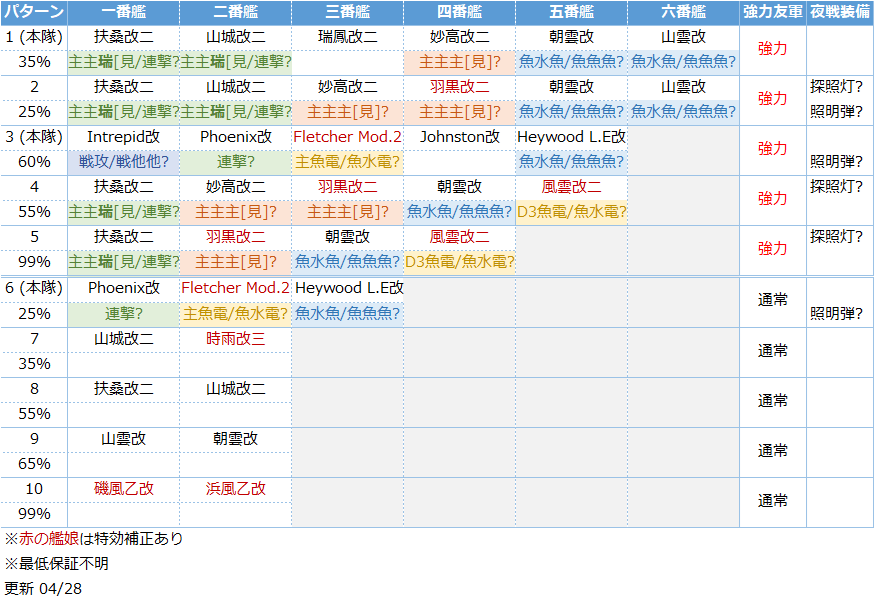Click the 60% rate cell
This screenshot has width=874, height=603.
tap(34, 162)
